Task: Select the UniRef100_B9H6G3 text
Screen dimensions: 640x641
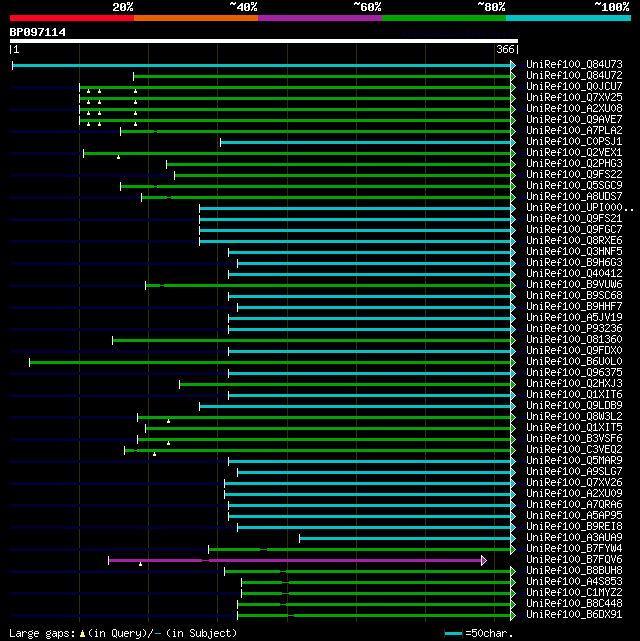Action: 574,263
